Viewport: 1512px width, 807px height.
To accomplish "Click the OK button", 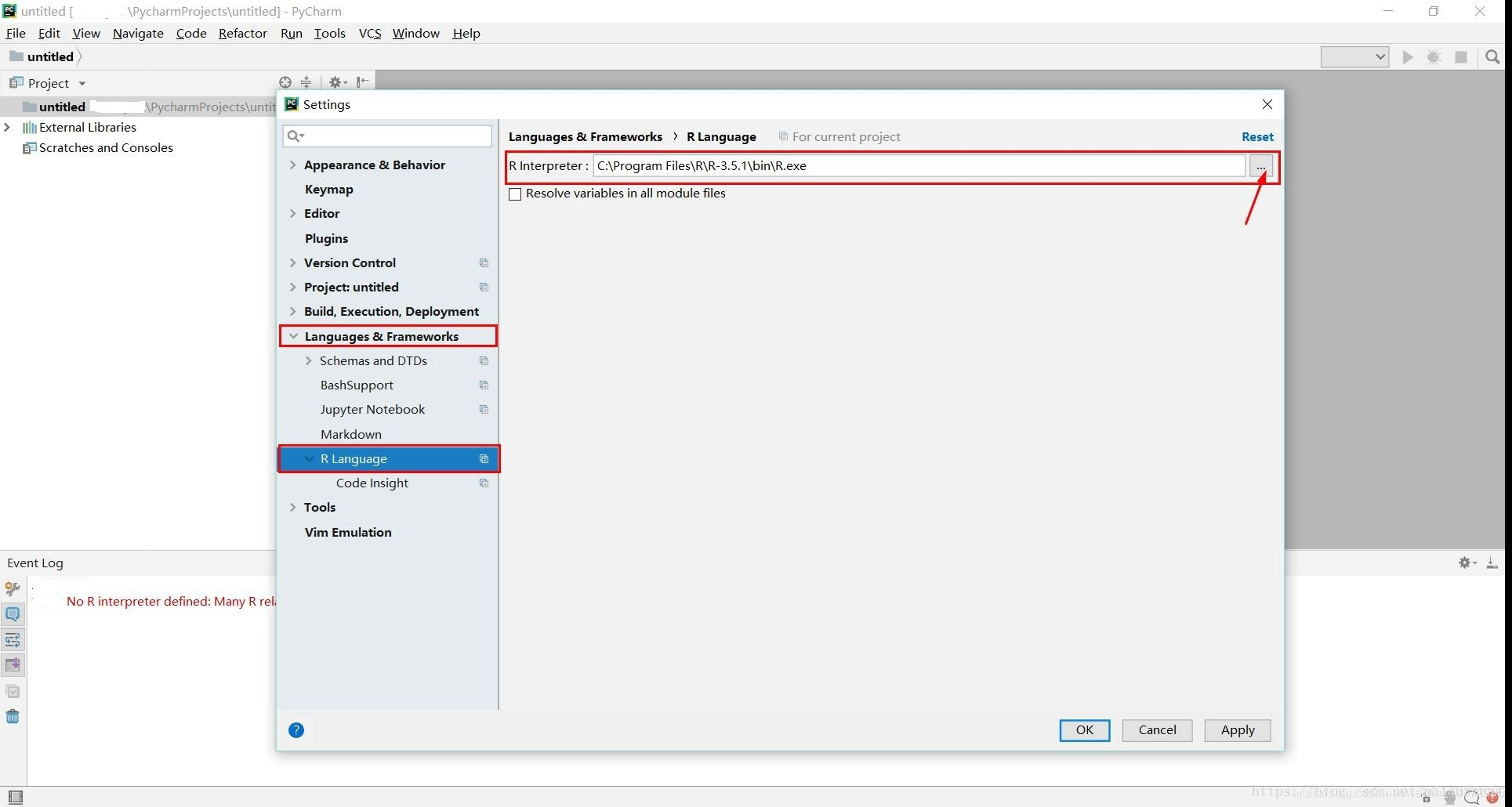I will (1085, 730).
